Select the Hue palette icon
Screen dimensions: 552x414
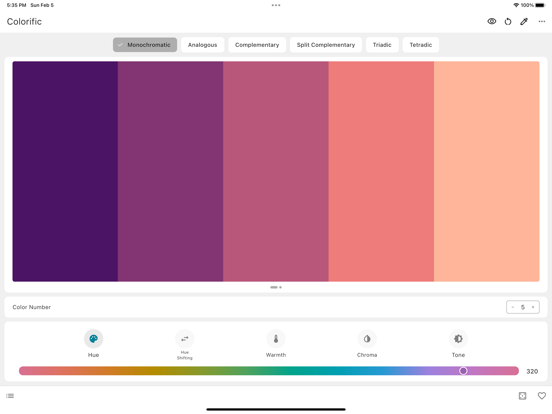93,339
